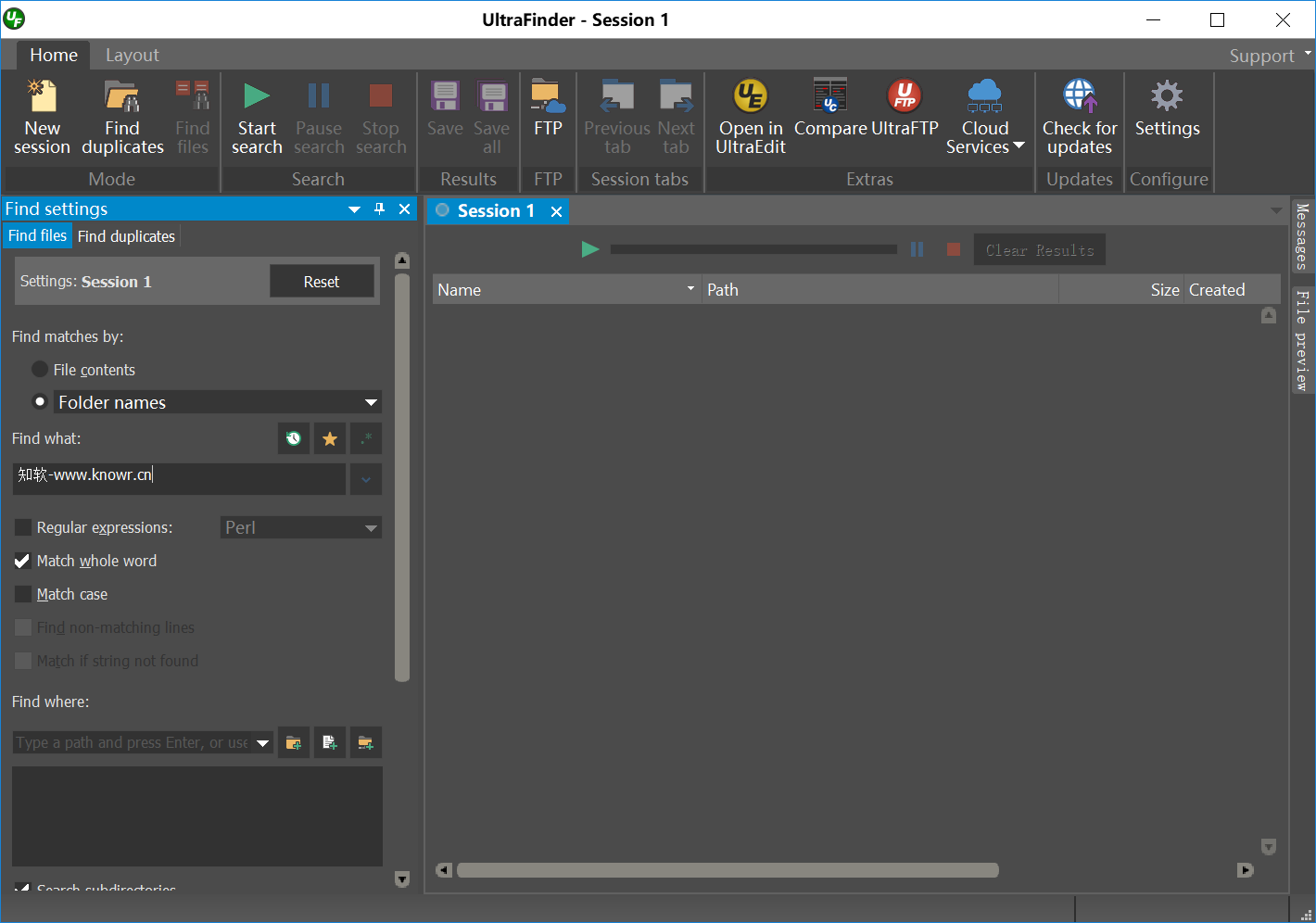Launch UltraFTP from Extras
1316x923 pixels.
(905, 109)
